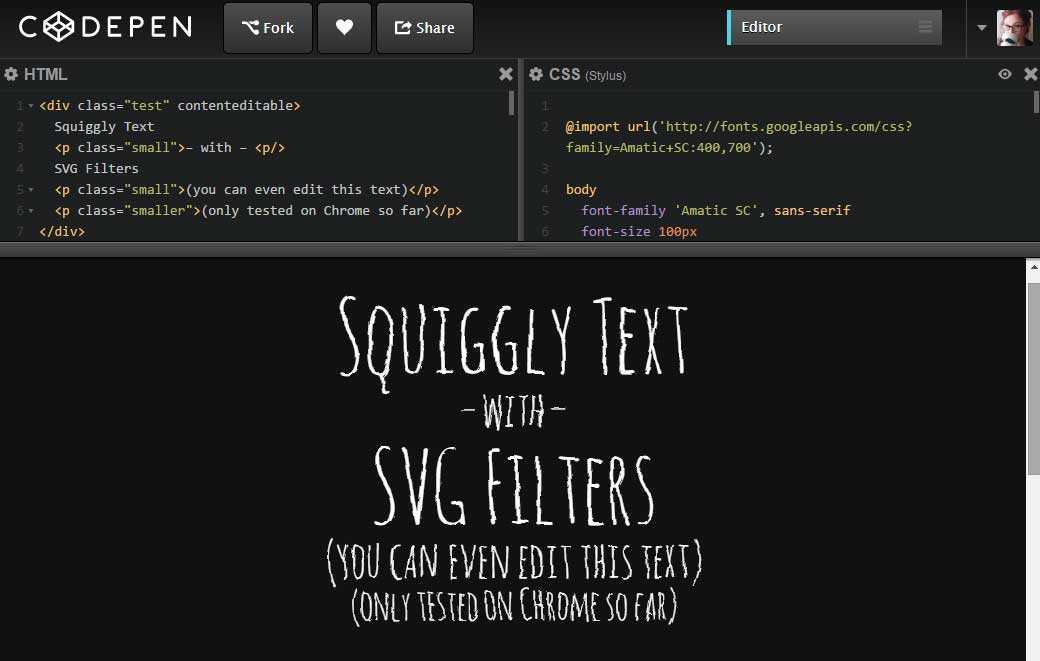
Task: Open the CSS panel settings gear
Action: pyautogui.click(x=537, y=74)
